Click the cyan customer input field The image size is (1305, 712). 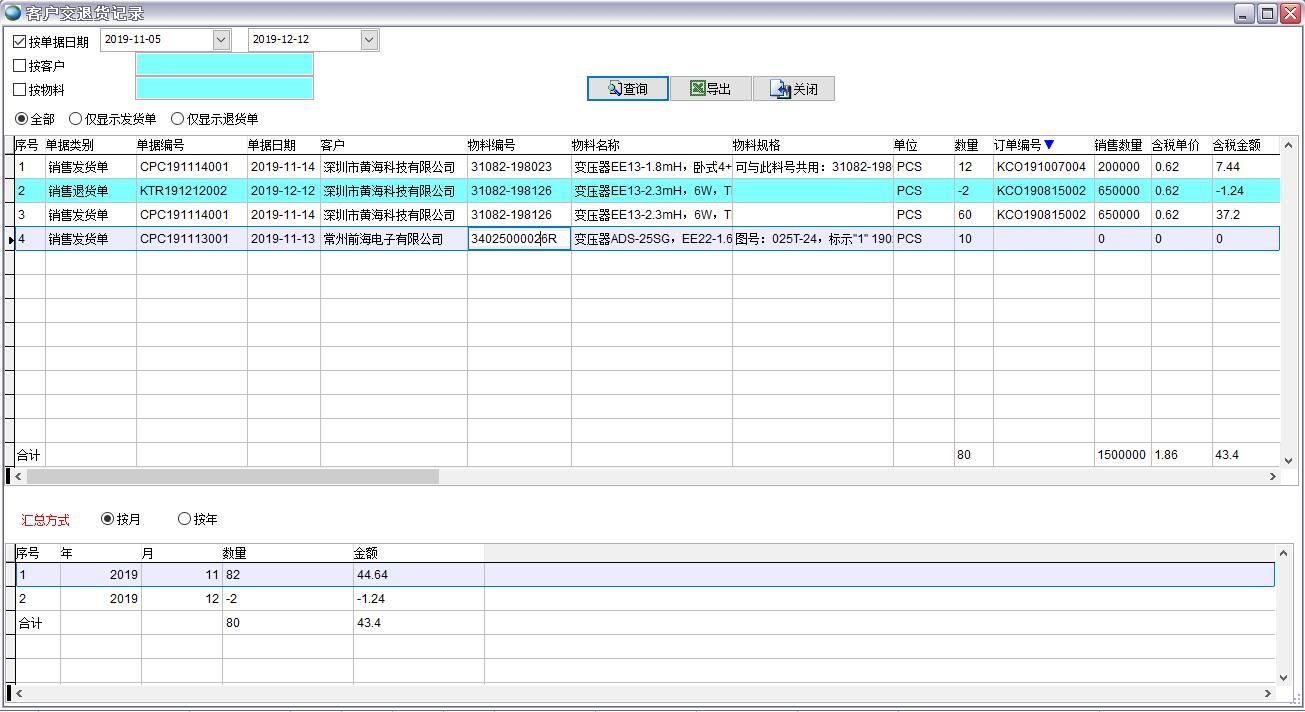(224, 64)
